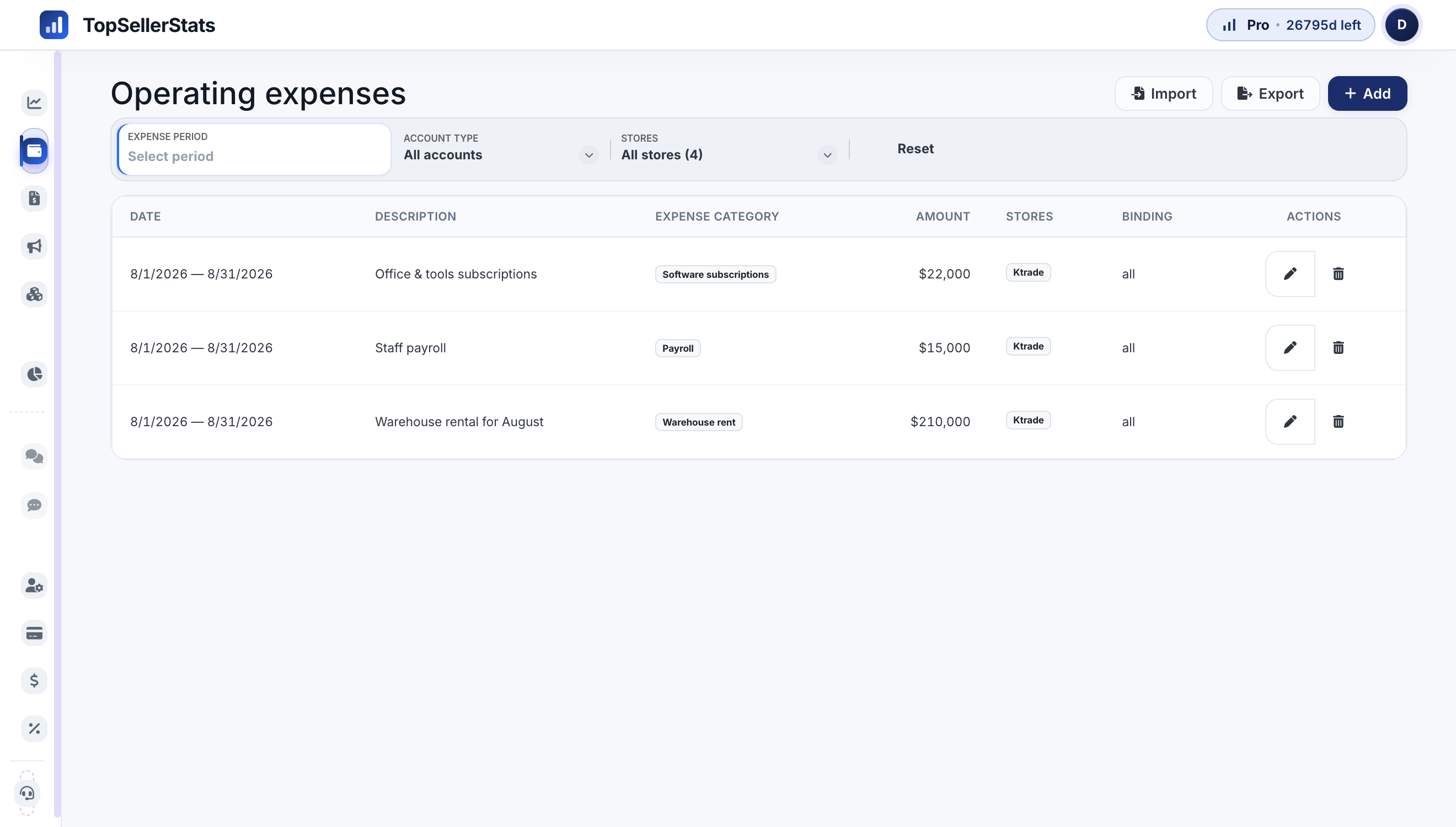Click the Software subscriptions category tag
The image size is (1456, 827).
click(715, 275)
